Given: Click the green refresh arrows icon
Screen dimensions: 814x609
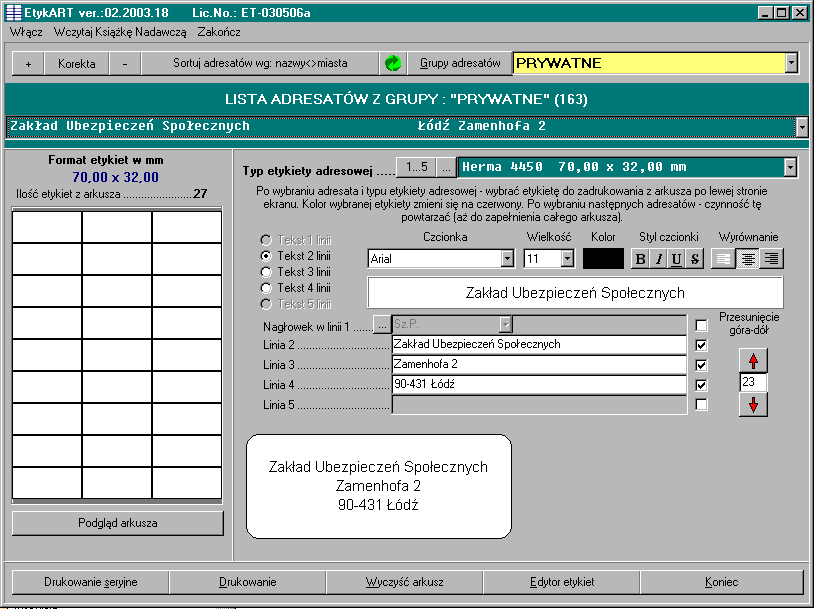Looking at the screenshot, I should [393, 63].
